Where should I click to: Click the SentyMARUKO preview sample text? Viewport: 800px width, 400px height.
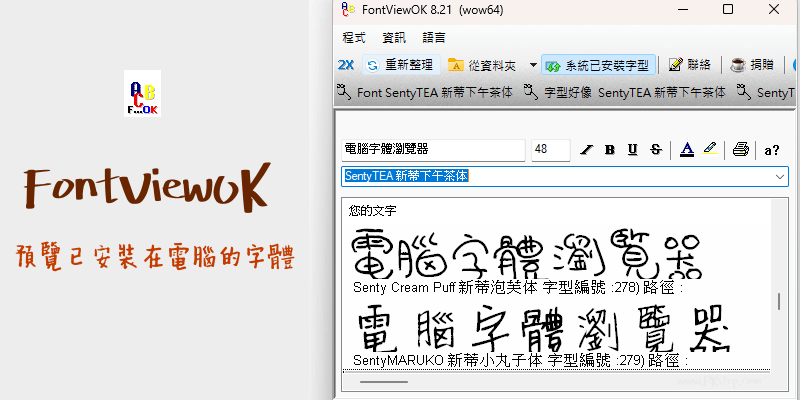tap(543, 329)
